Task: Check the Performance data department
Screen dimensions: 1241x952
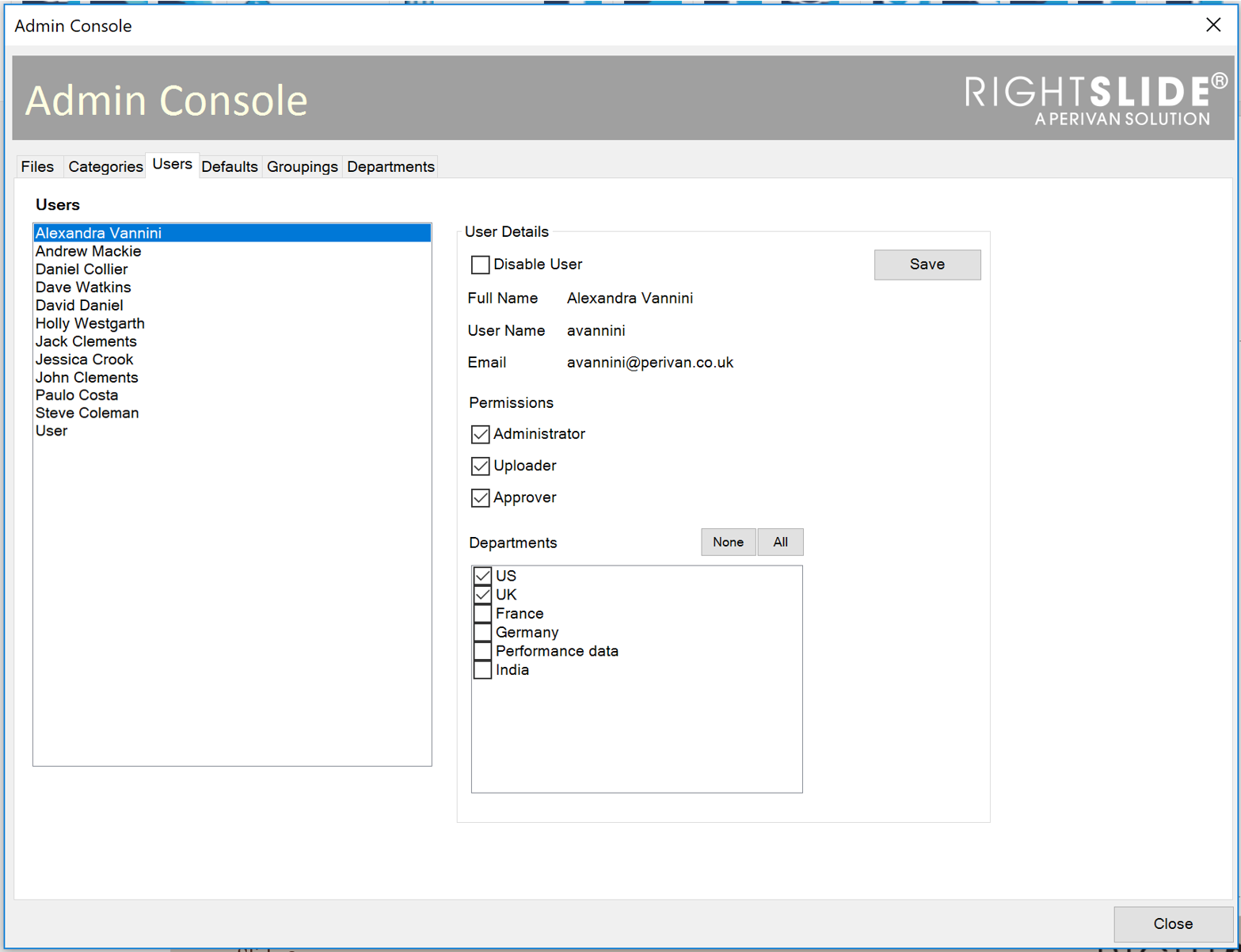Action: tap(482, 651)
